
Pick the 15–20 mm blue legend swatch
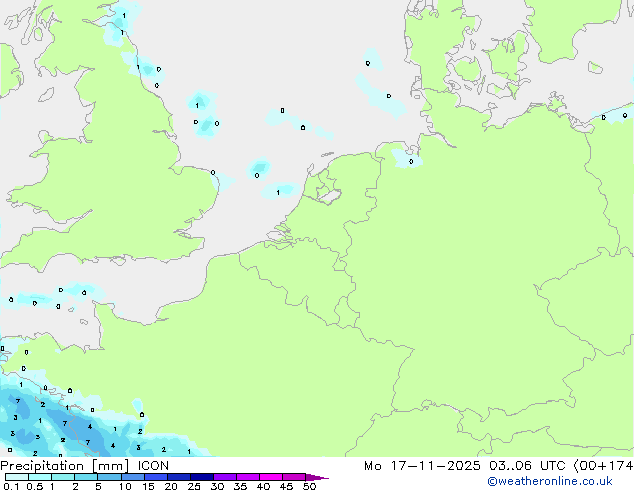click(156, 477)
